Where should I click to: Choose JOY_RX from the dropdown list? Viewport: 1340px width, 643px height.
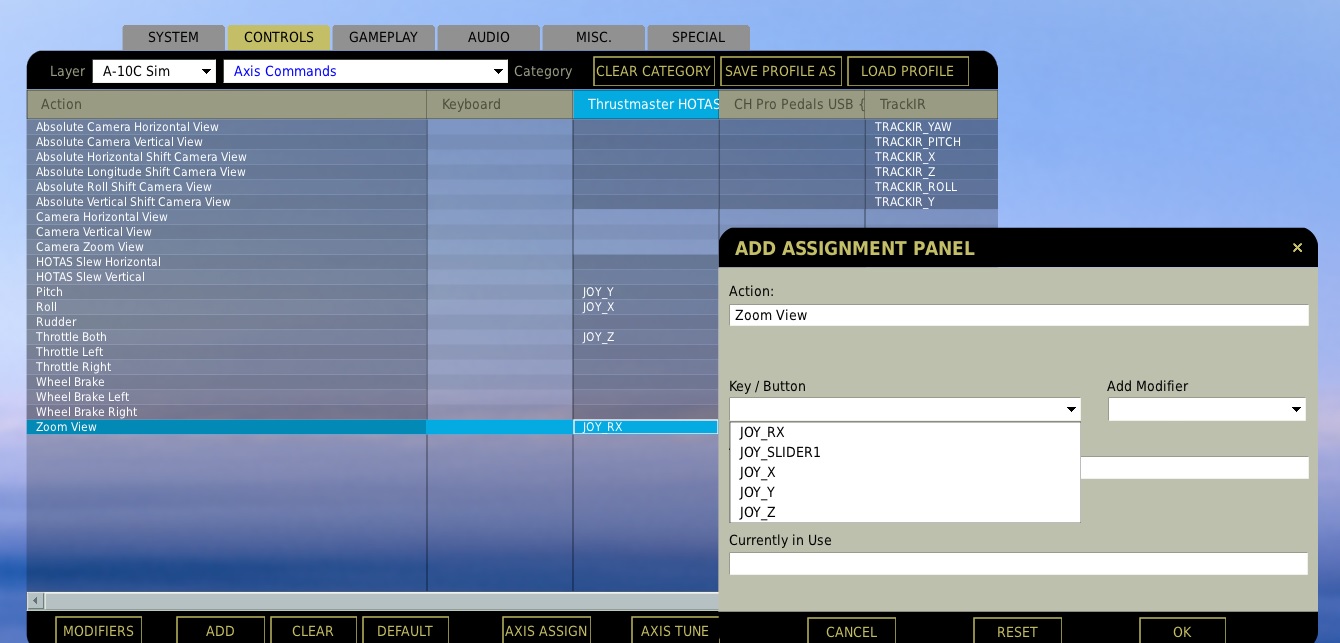[x=905, y=432]
